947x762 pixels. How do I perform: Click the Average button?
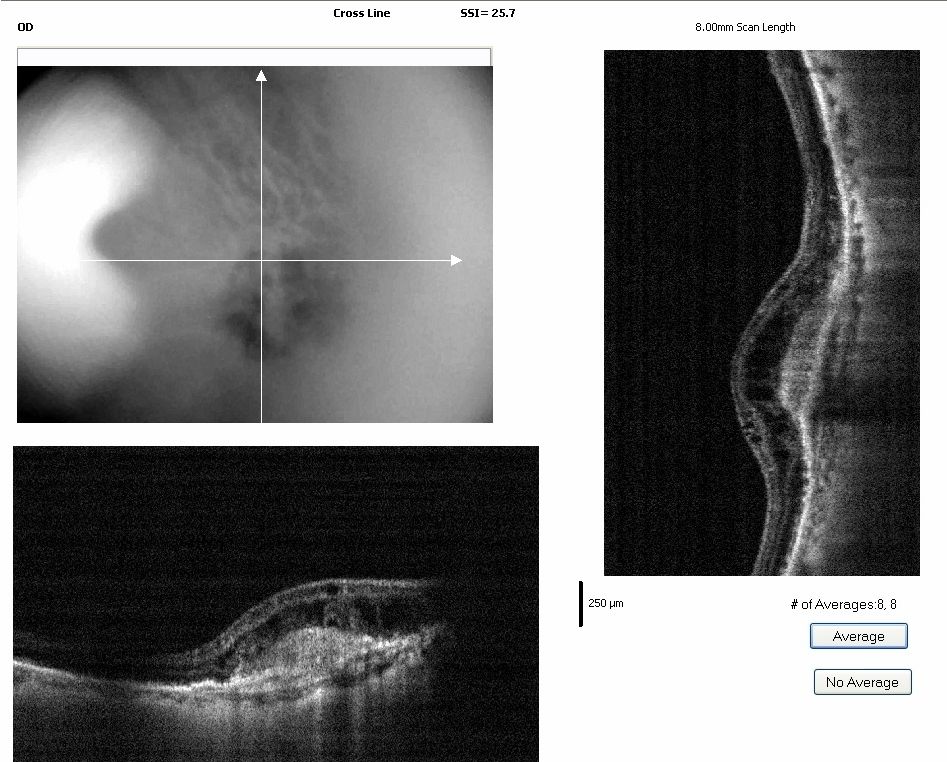click(x=858, y=636)
